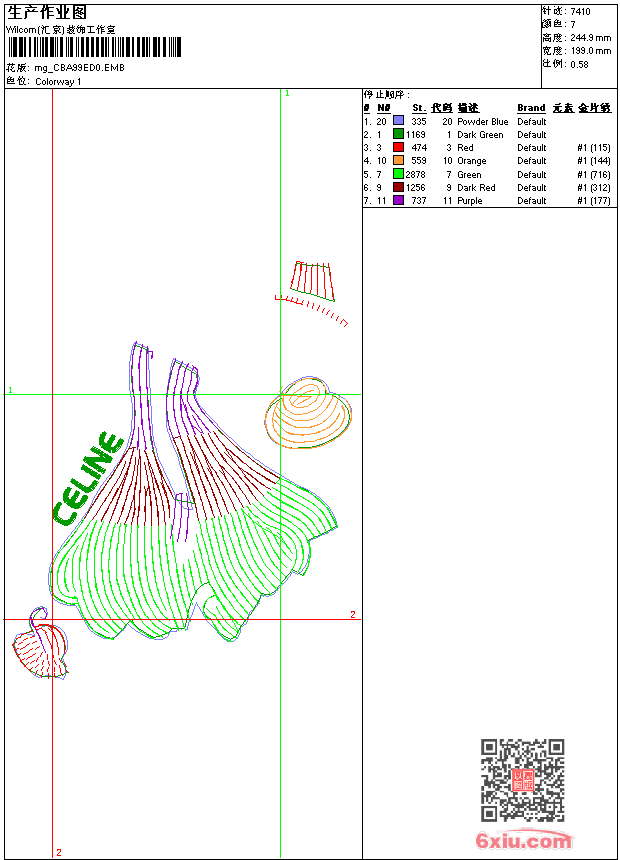
Task: Click stitch count '474' in the Red row
Action: pyautogui.click(x=419, y=148)
